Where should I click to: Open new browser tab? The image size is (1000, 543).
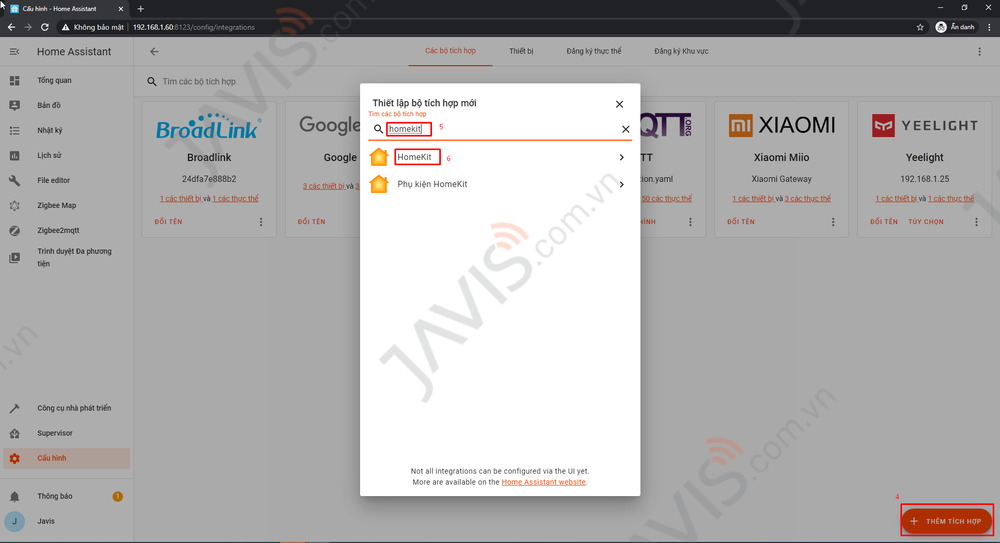[141, 9]
